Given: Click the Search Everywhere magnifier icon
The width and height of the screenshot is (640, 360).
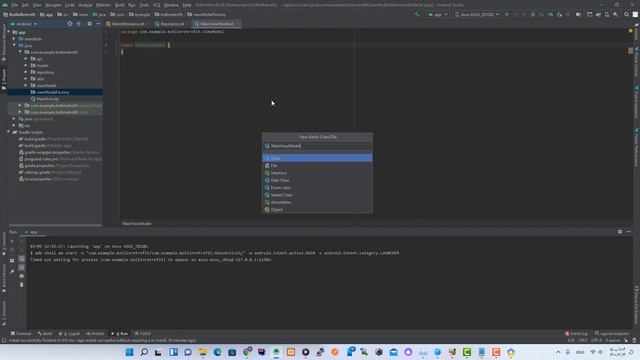Looking at the screenshot, I should [x=626, y=14].
